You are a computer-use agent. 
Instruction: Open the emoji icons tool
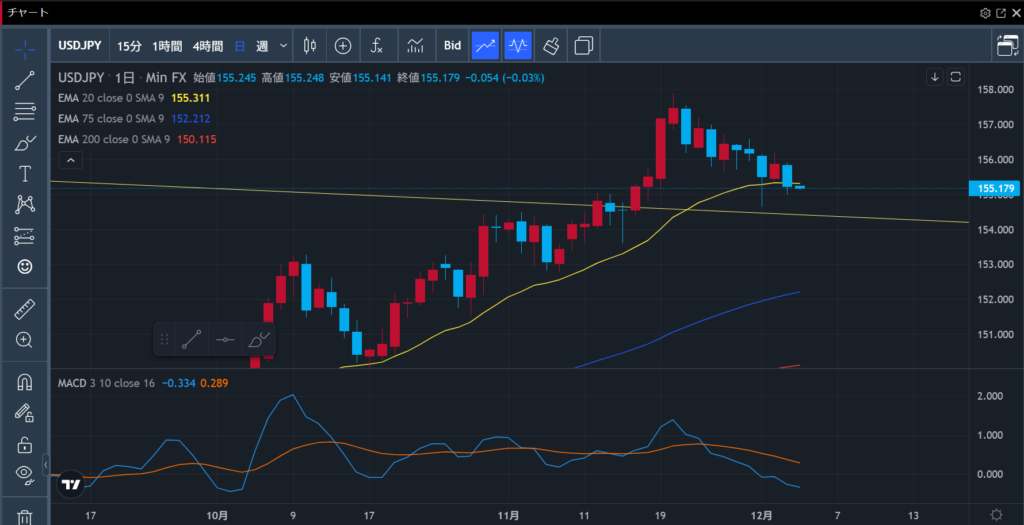pos(25,266)
